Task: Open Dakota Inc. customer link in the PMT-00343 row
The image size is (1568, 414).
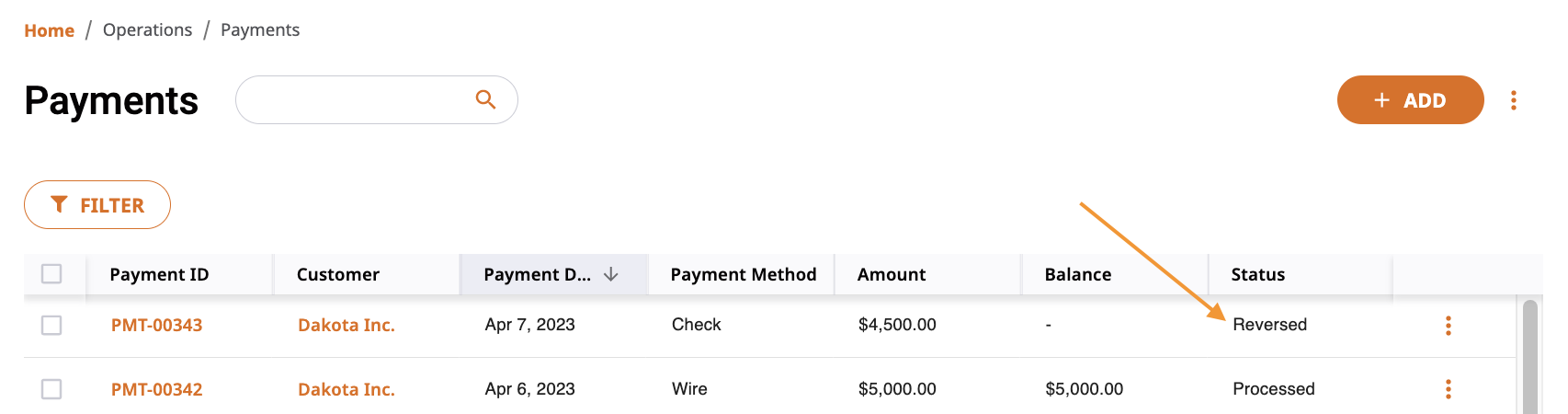Action: tap(347, 325)
